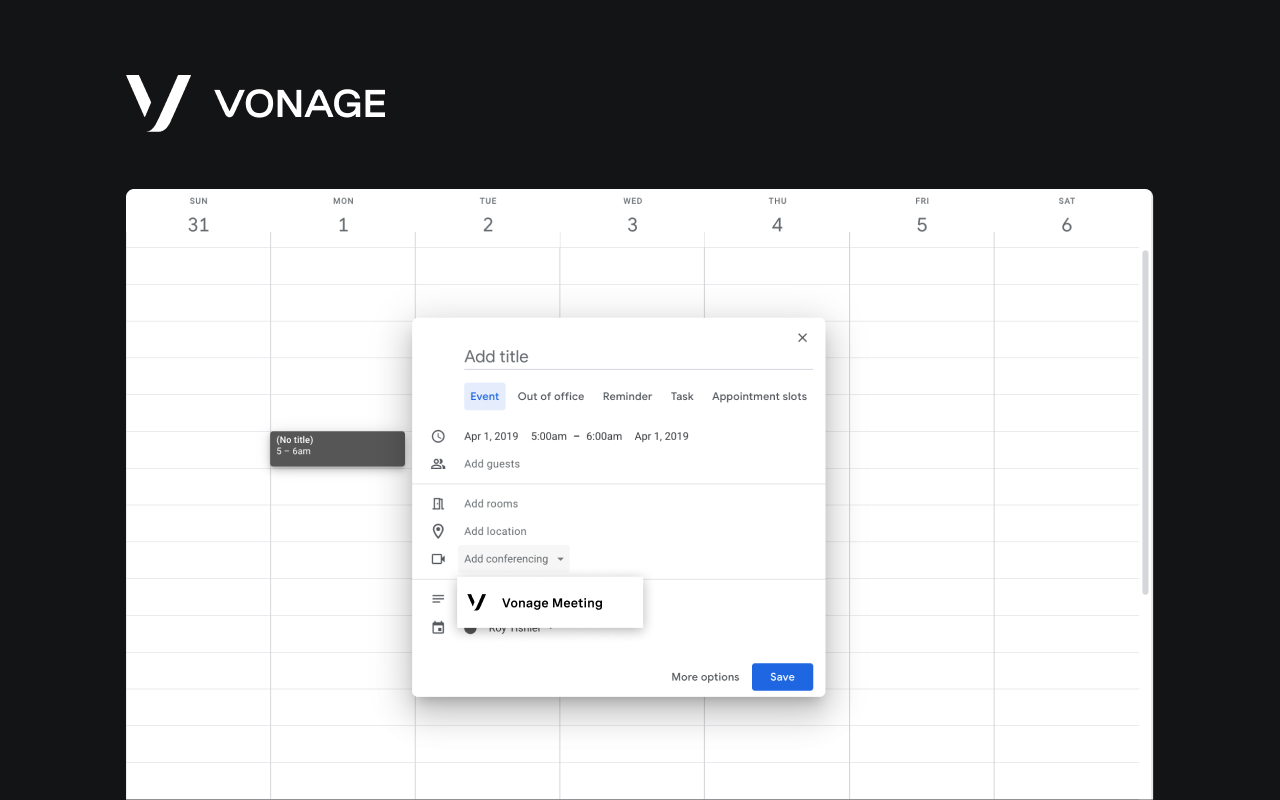Viewport: 1280px width, 800px height.
Task: Change the 6:00am end time
Action: point(604,436)
